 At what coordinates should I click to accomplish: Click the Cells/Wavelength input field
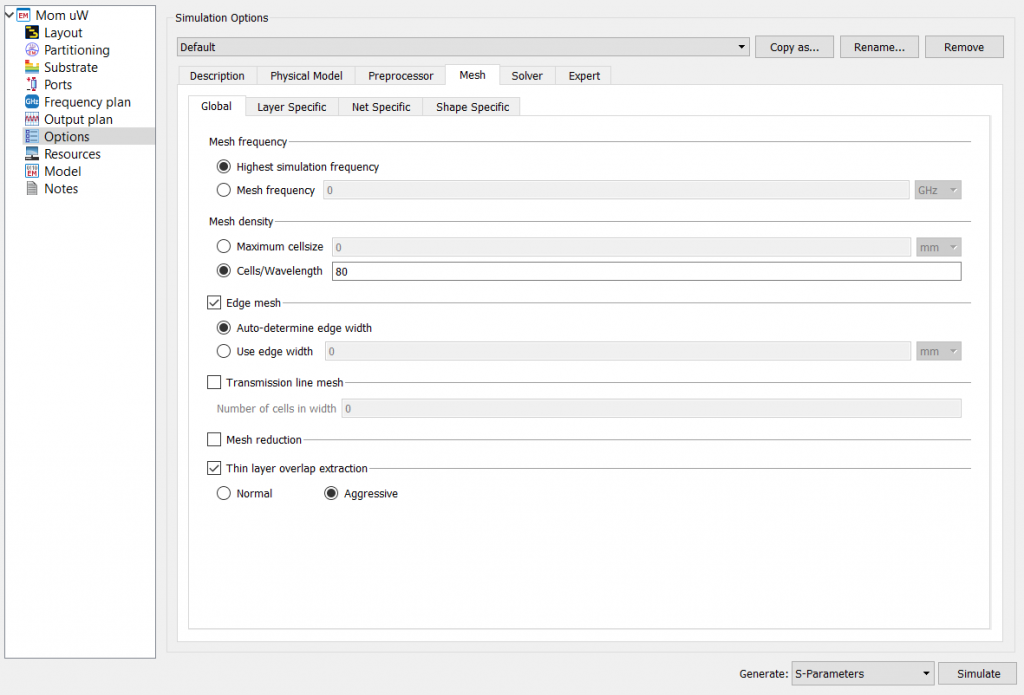[x=646, y=272]
